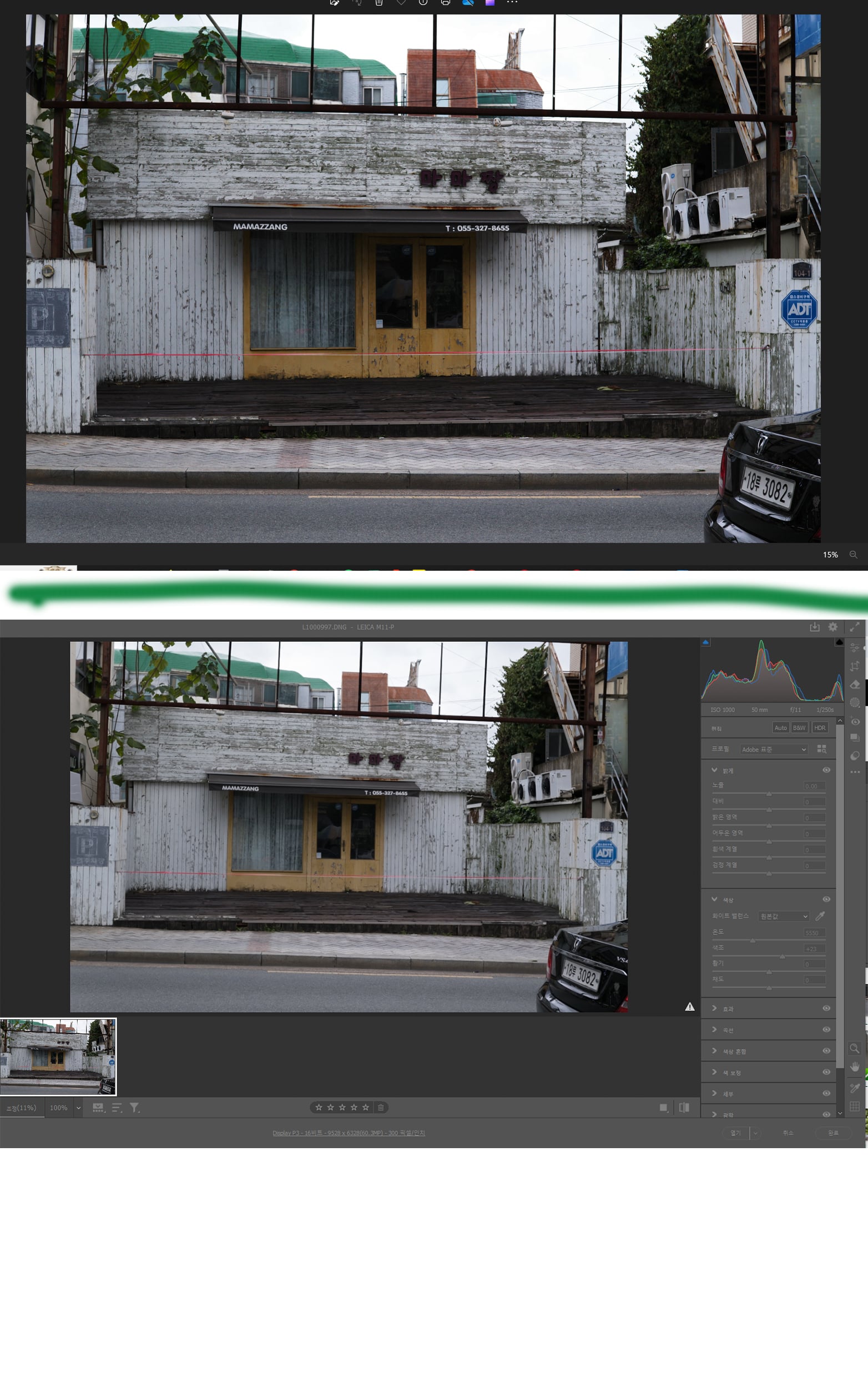
Task: Select the Crop and rotate tool
Action: click(855, 666)
